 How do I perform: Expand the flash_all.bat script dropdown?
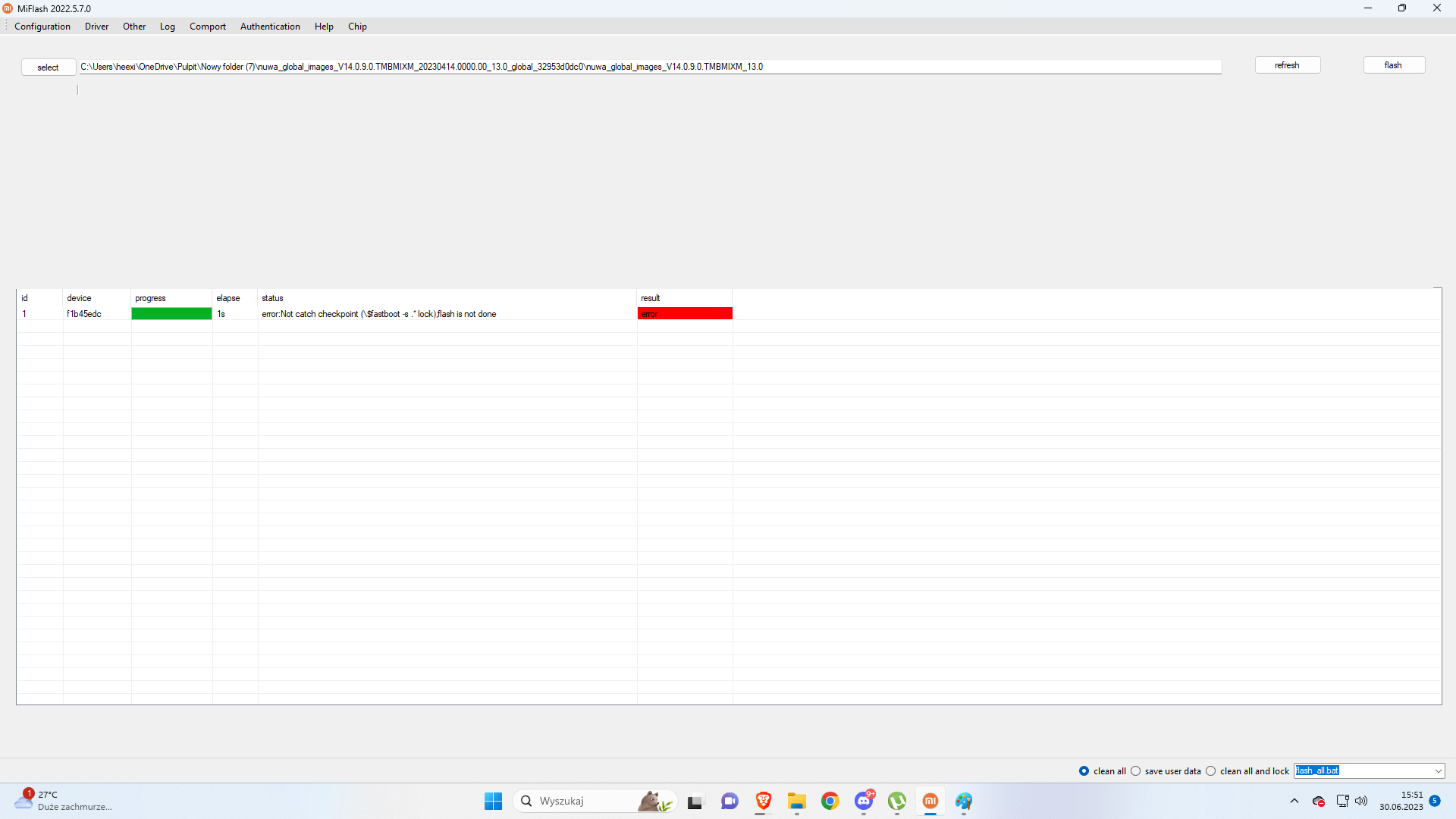[1438, 771]
